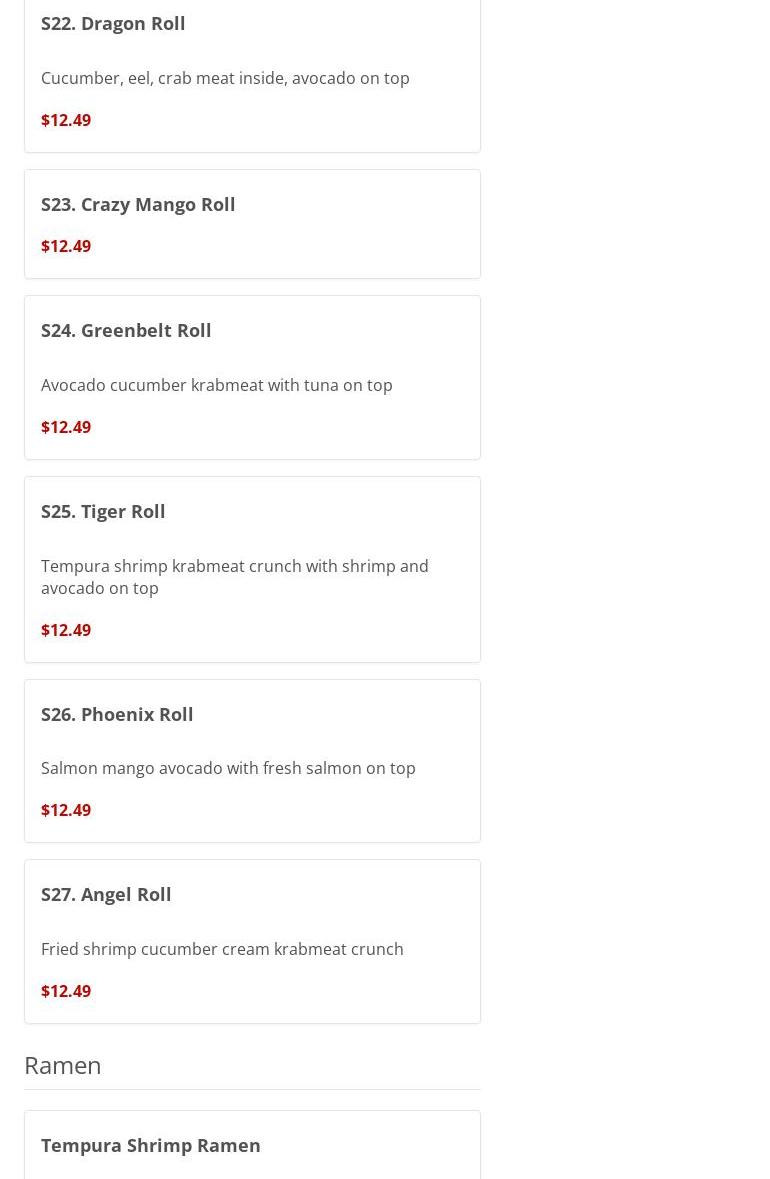Click the Dragon Roll ingredients description
Viewport: 770px width, 1179px height.
[x=225, y=78]
